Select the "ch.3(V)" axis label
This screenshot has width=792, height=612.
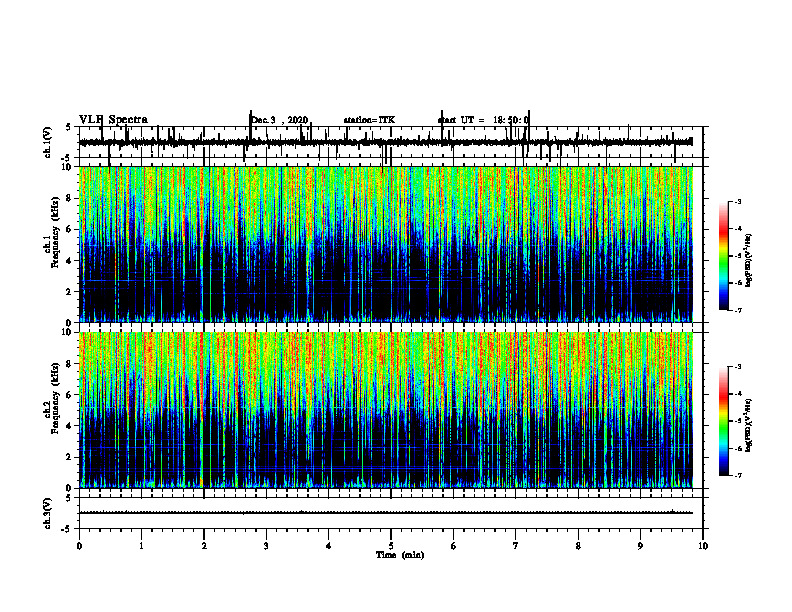pyautogui.click(x=48, y=513)
